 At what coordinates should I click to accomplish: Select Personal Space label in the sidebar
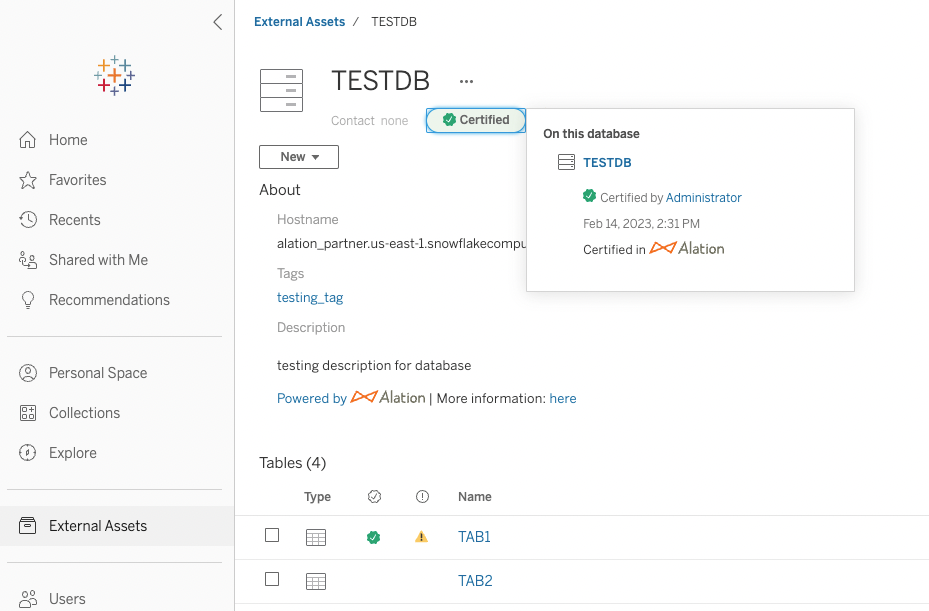point(98,373)
